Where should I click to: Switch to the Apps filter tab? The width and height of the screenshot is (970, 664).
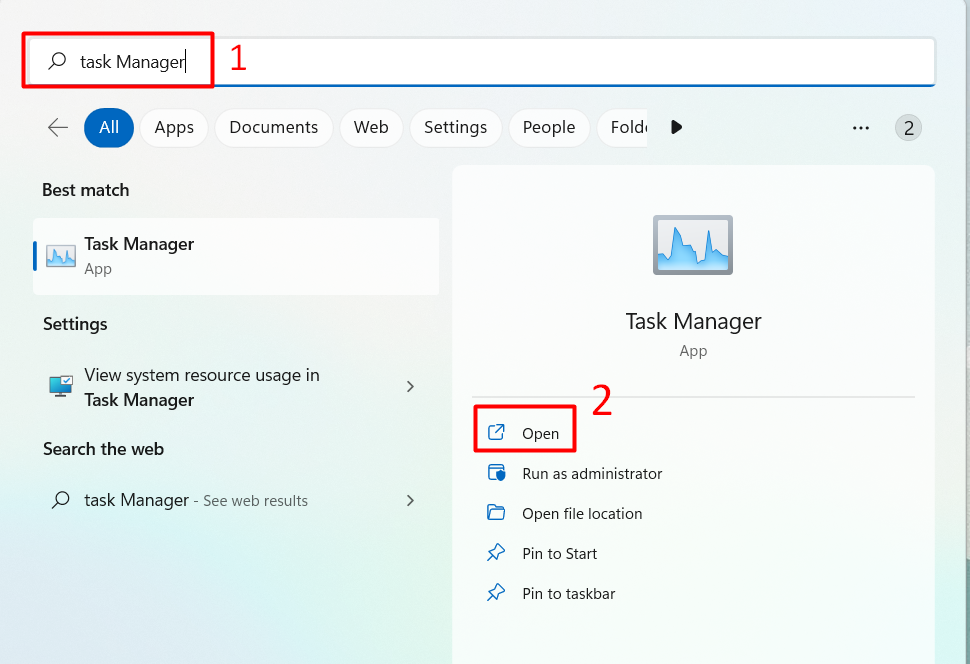[x=174, y=127]
